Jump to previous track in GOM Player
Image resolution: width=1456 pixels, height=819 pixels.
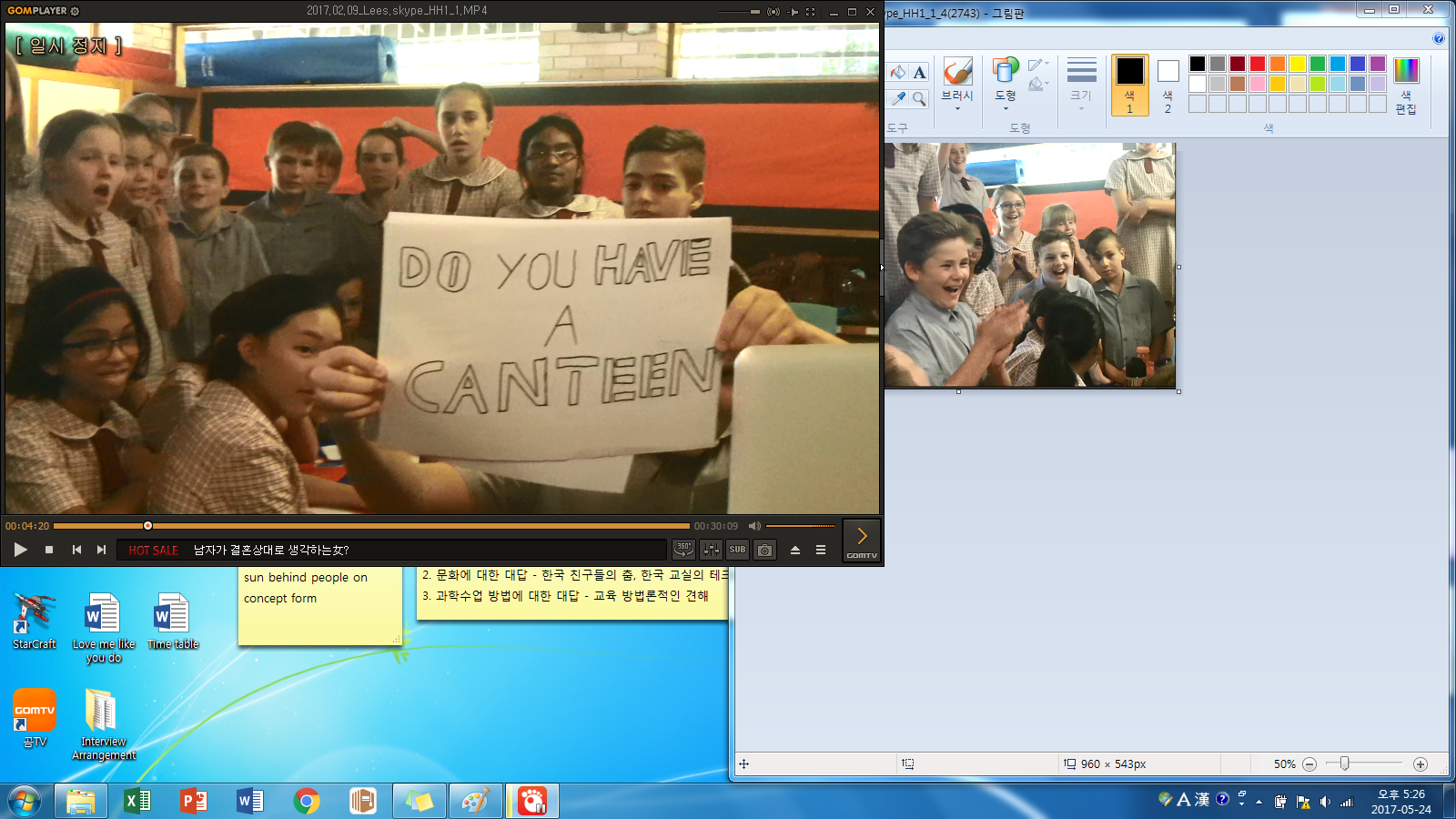point(76,550)
